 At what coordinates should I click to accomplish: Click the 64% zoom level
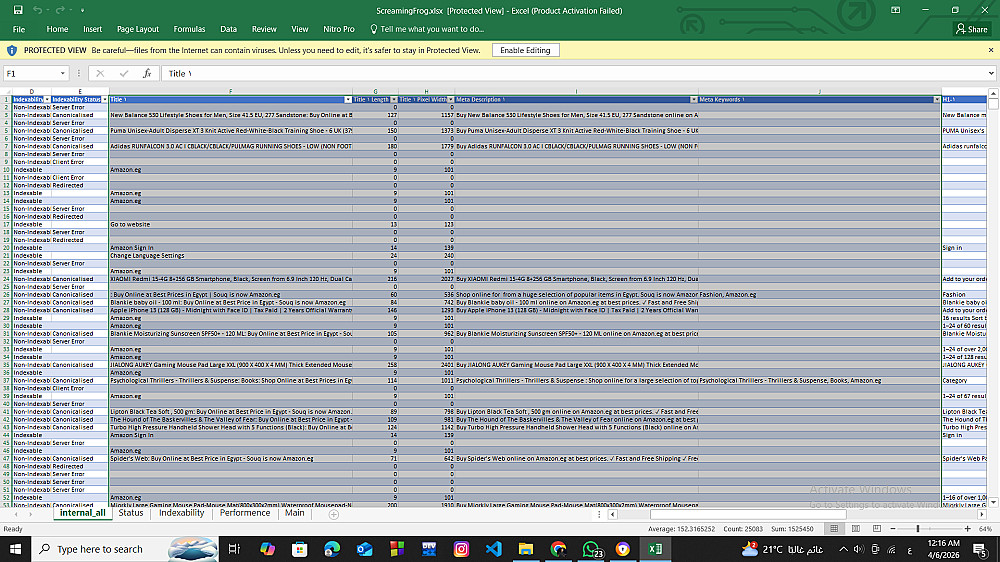click(x=985, y=529)
